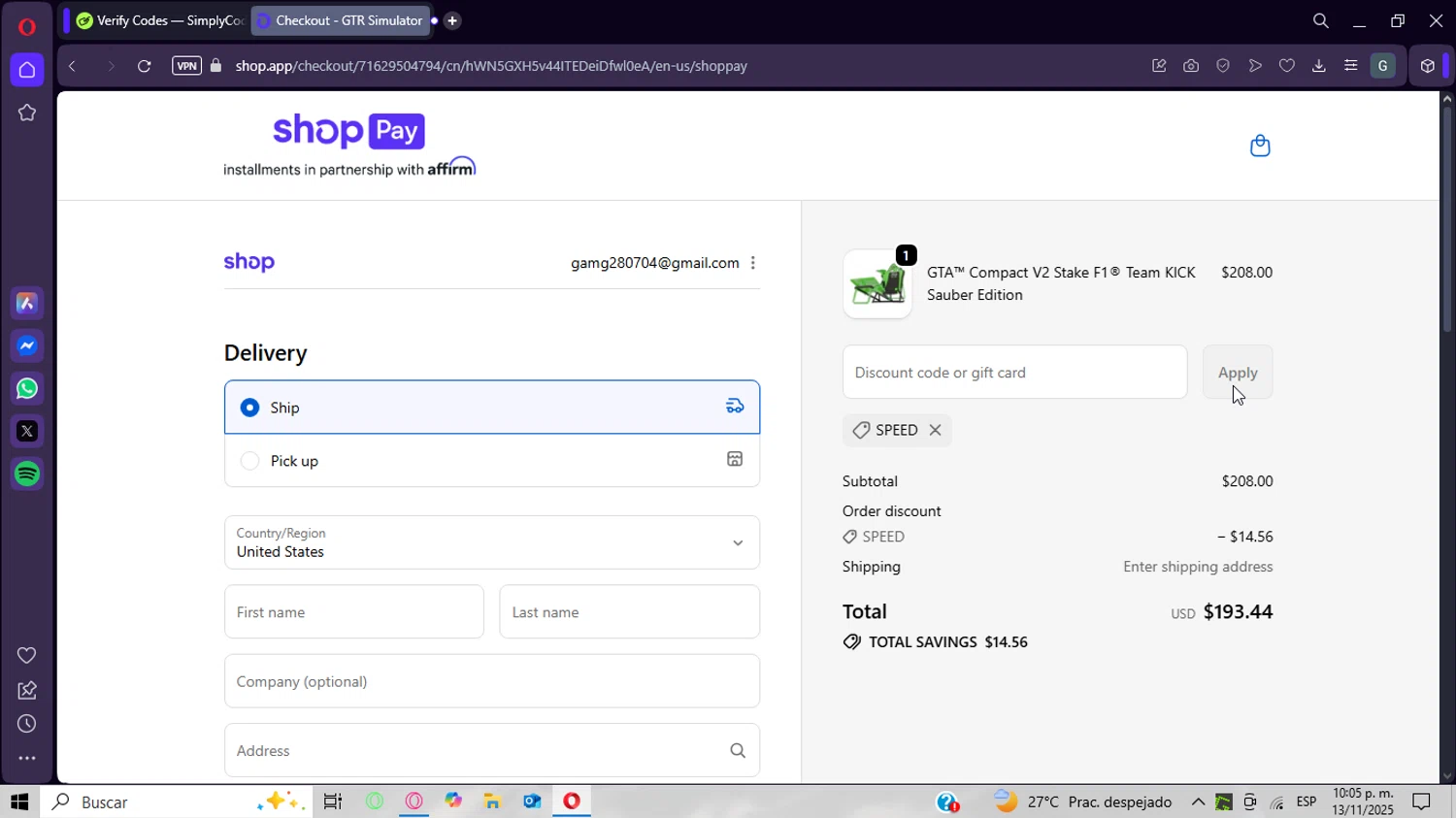Open X (Twitter) in the sidebar

pos(27,432)
